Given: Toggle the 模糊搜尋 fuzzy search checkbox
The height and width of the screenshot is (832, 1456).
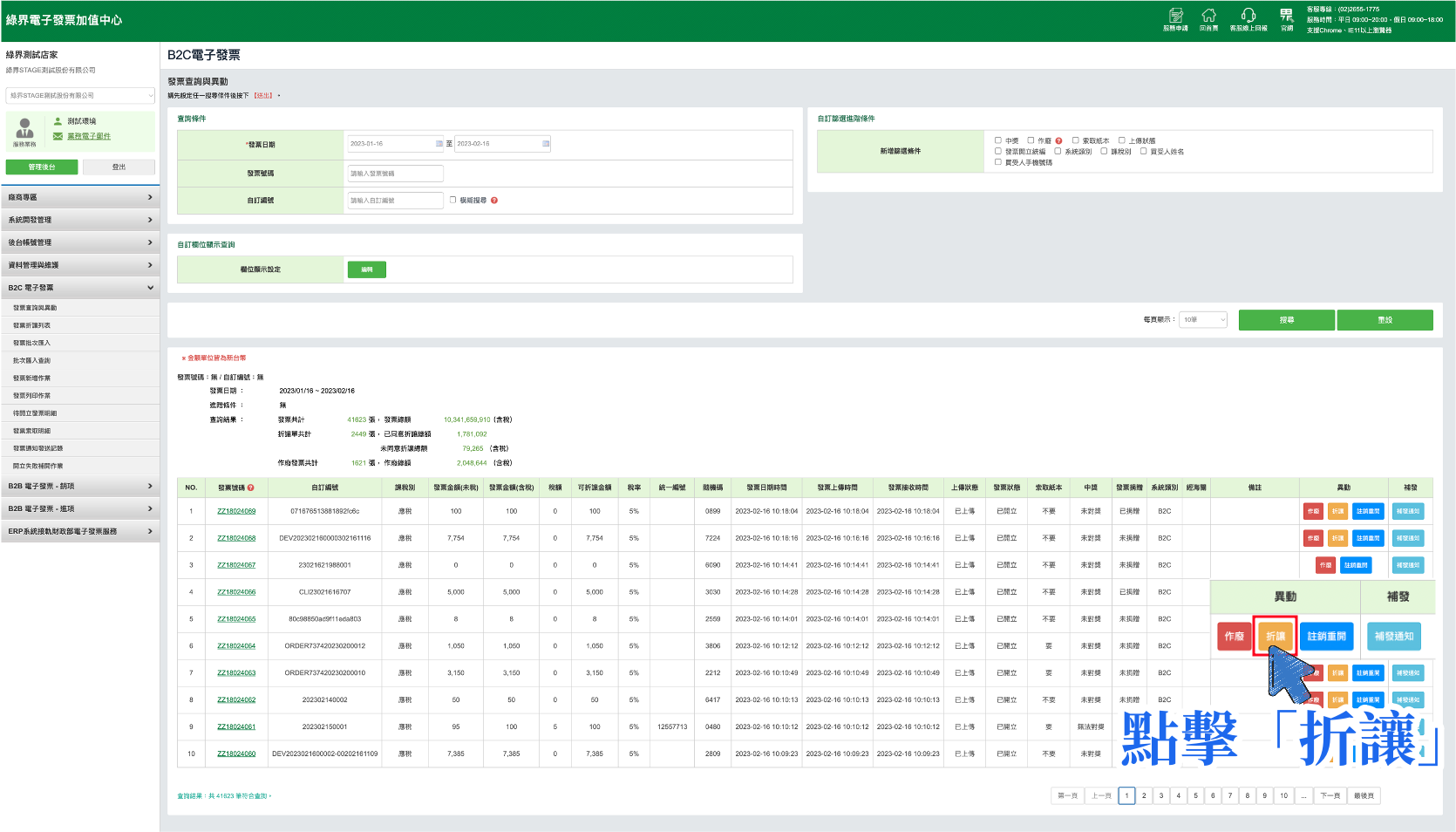Looking at the screenshot, I should pos(452,200).
